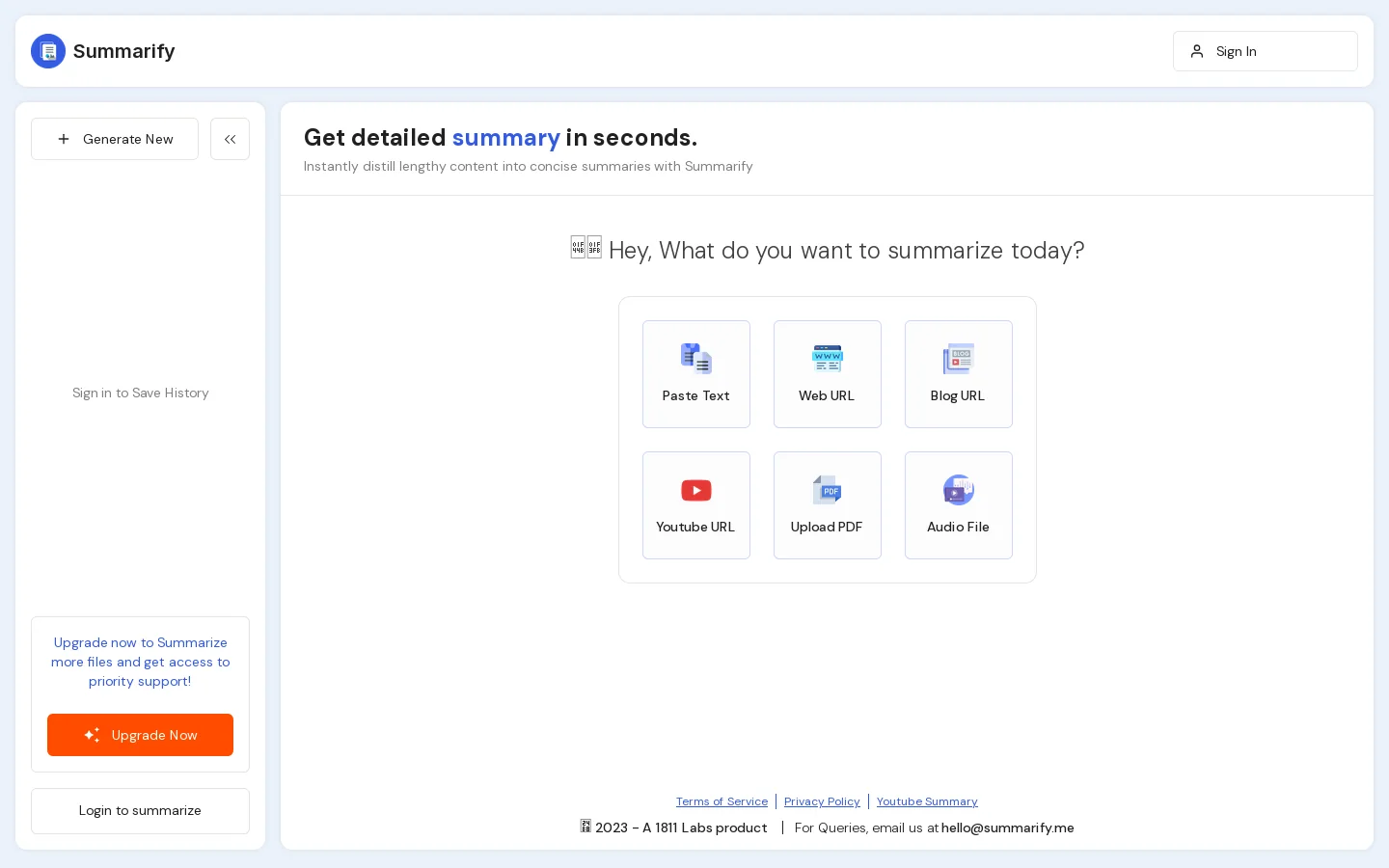Choose the Upload PDF option
Screen dimensions: 1389x868
pos(828,505)
